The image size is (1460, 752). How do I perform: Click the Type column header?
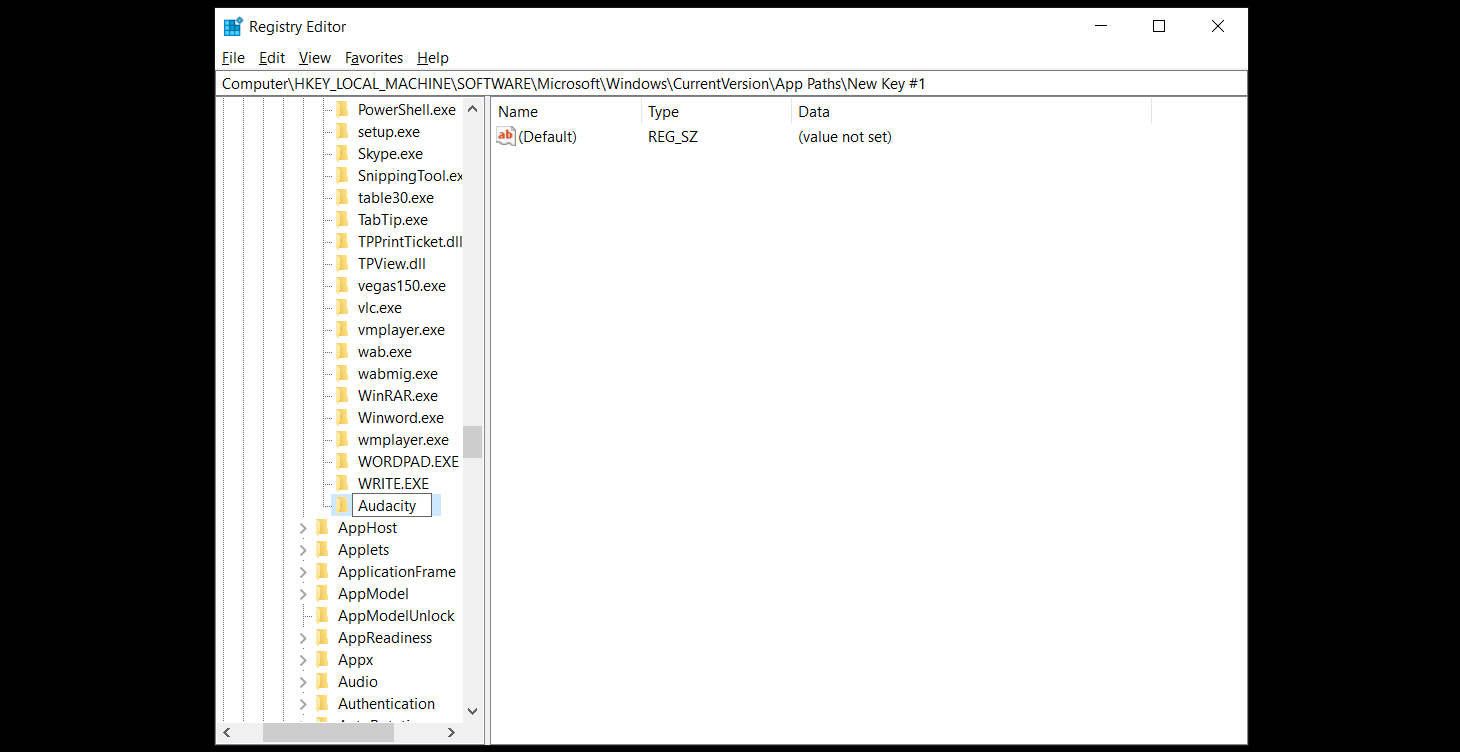[x=716, y=112]
